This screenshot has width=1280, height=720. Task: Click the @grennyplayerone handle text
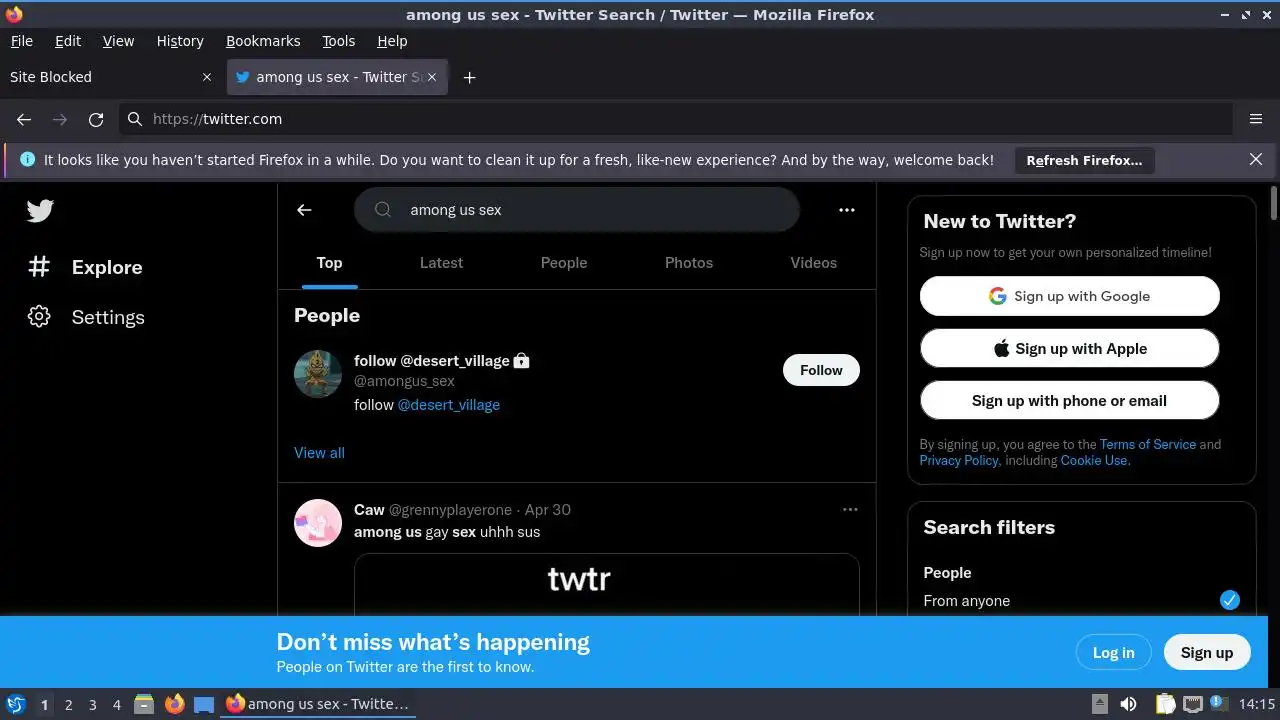click(x=450, y=509)
